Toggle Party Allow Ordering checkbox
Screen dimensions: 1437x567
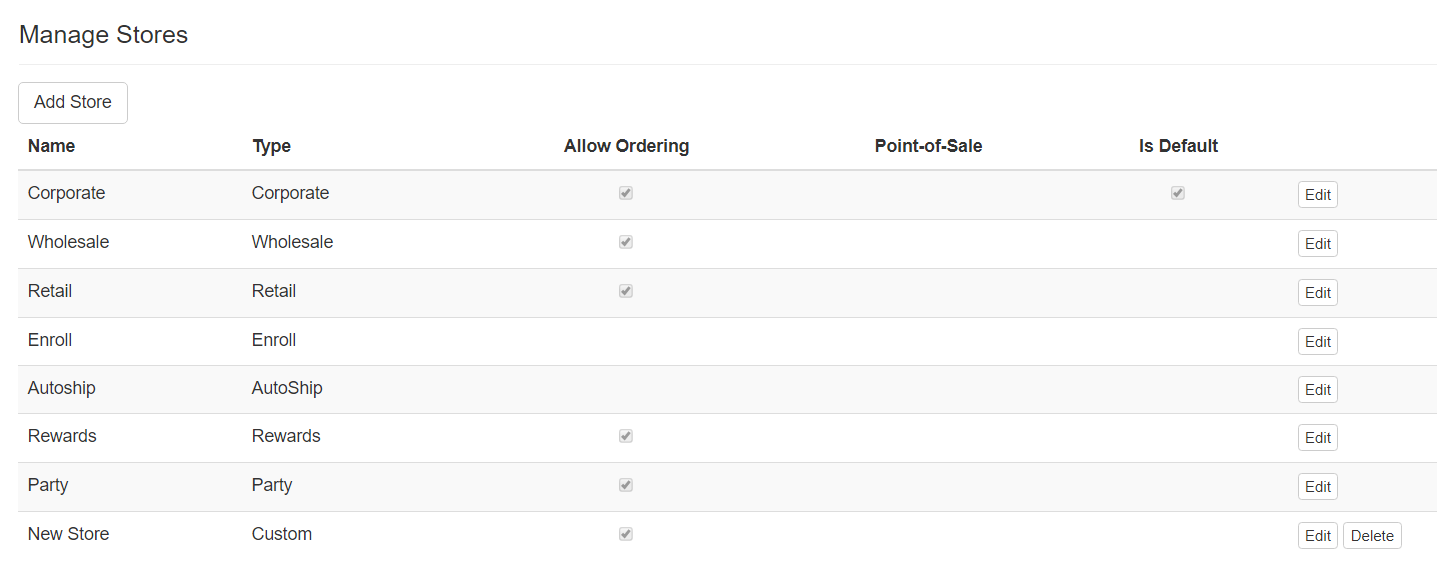coord(626,485)
